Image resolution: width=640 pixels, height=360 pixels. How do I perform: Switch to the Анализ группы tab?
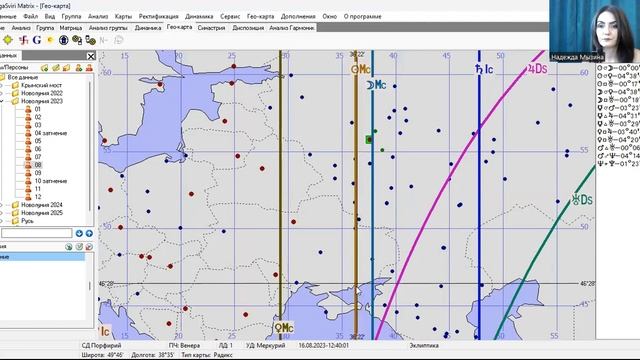click(108, 28)
